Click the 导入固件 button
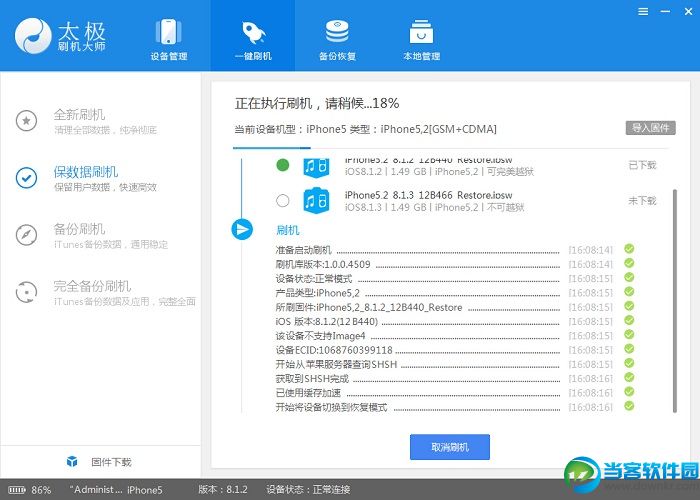 pos(650,128)
